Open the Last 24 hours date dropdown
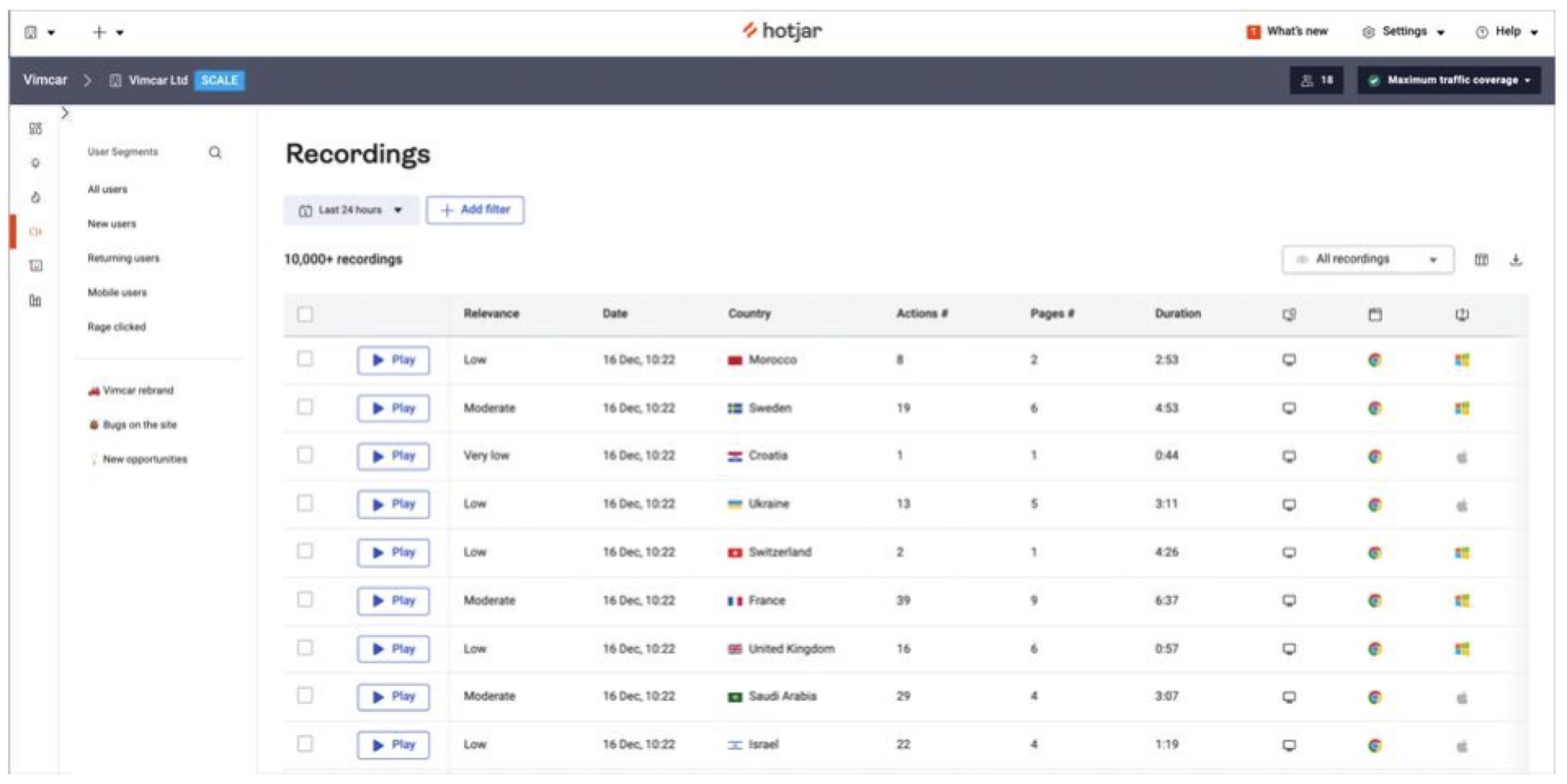Image resolution: width=1567 pixels, height=784 pixels. pyautogui.click(x=350, y=211)
